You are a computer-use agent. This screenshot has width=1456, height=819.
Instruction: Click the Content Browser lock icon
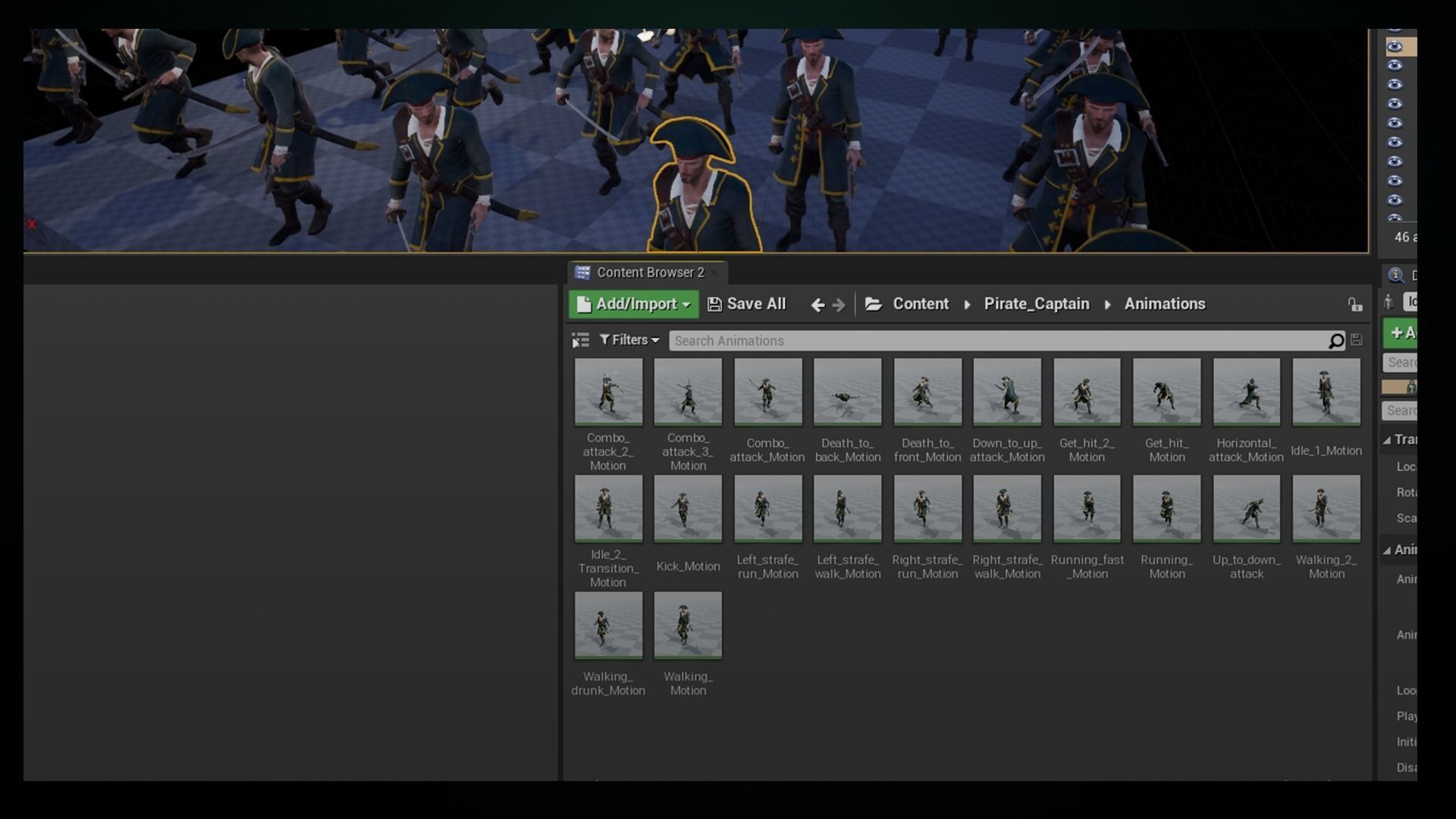tap(1355, 305)
